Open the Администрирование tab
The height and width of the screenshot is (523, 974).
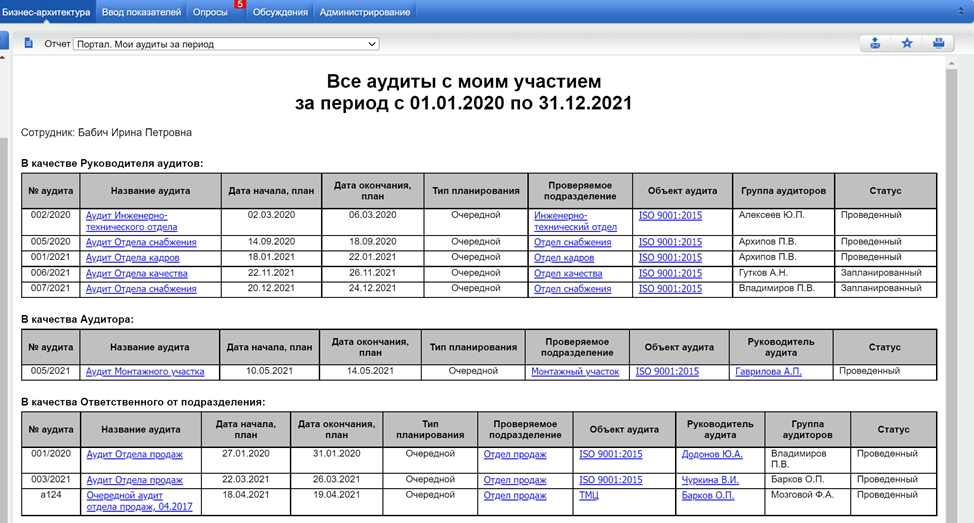coord(365,12)
